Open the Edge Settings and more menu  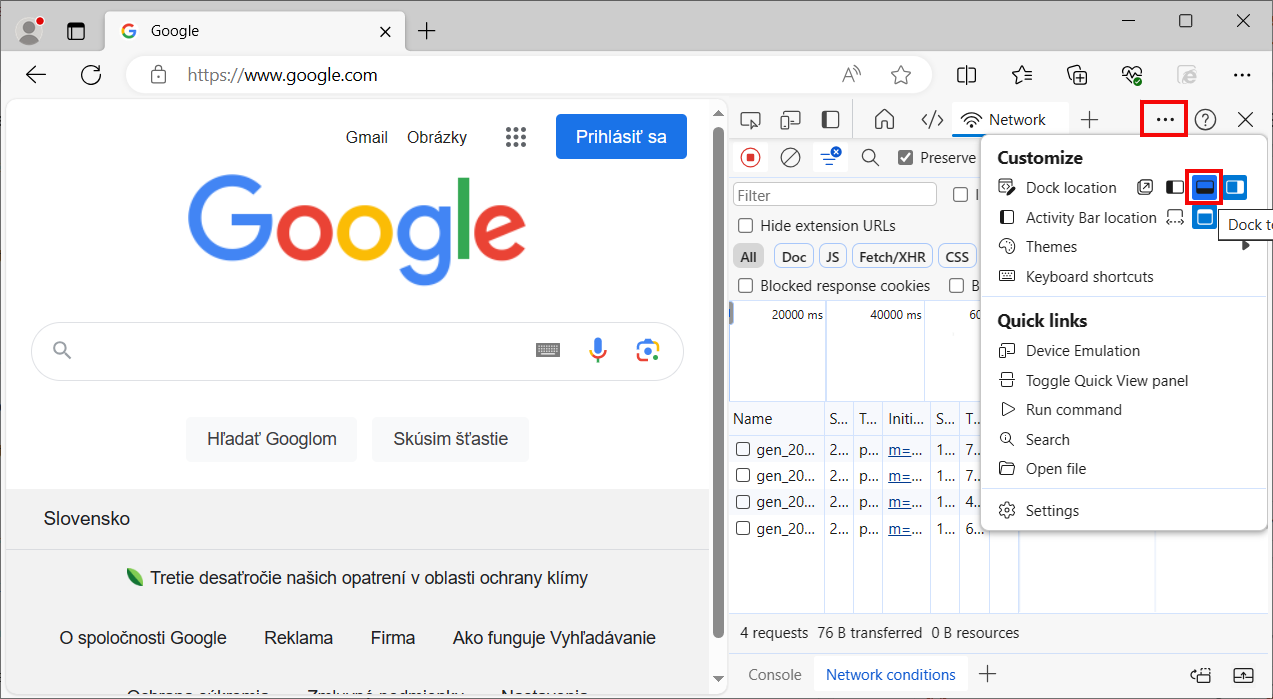[1242, 75]
